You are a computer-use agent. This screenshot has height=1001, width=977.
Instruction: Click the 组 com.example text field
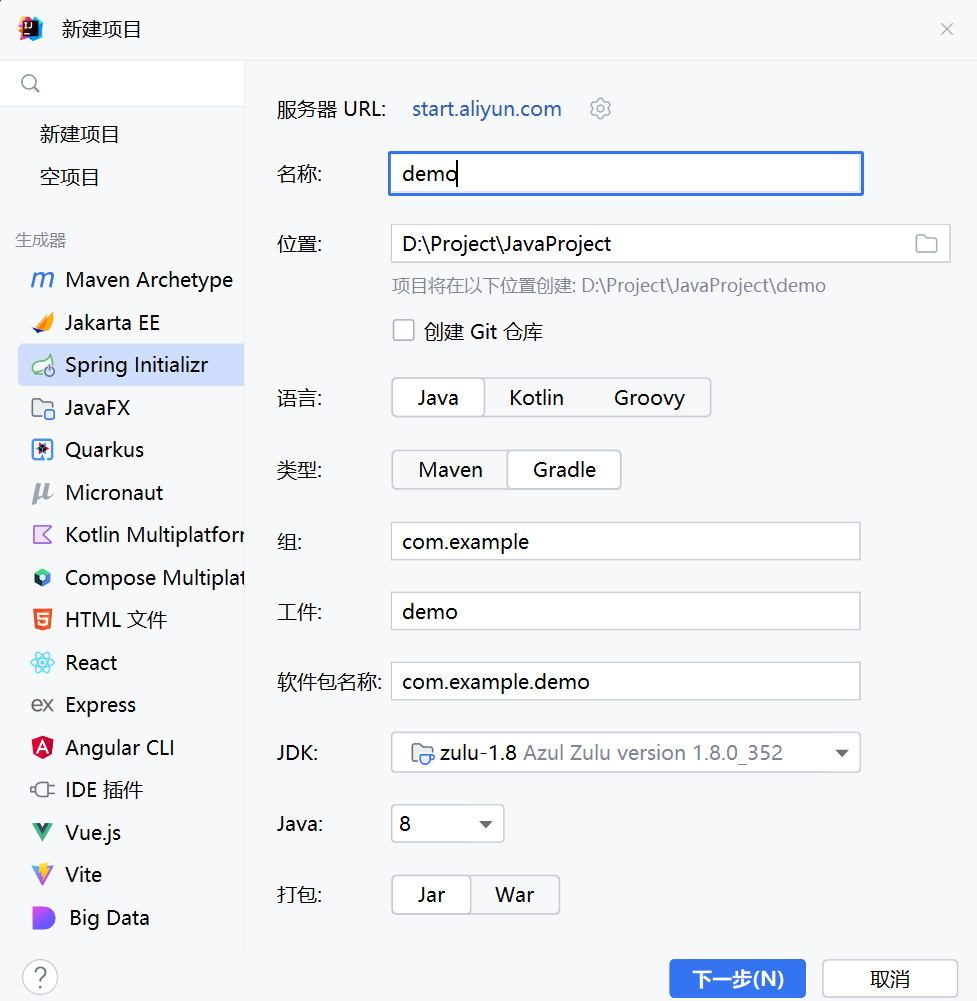[625, 542]
